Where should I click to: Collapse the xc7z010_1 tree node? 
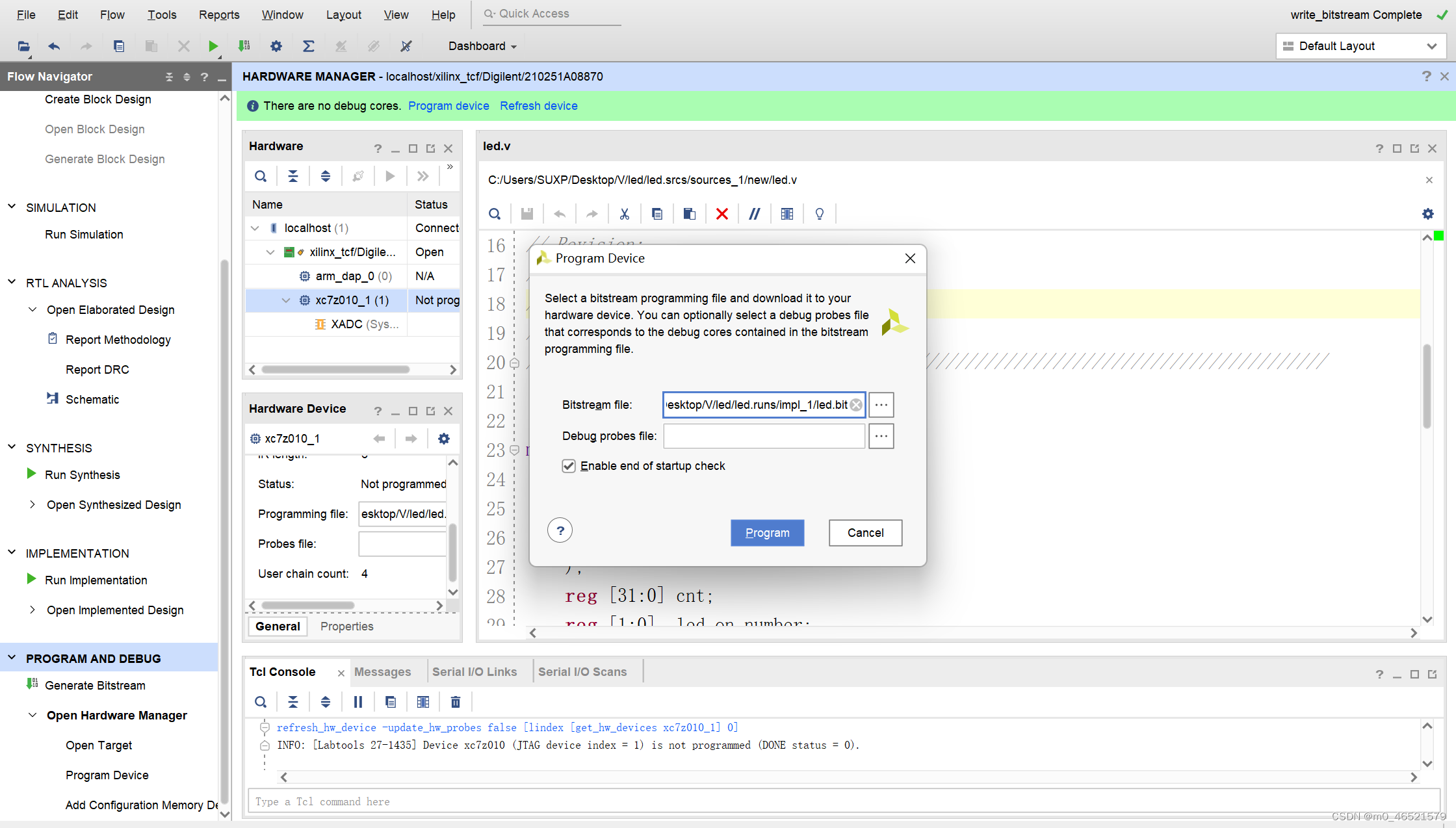pos(286,300)
